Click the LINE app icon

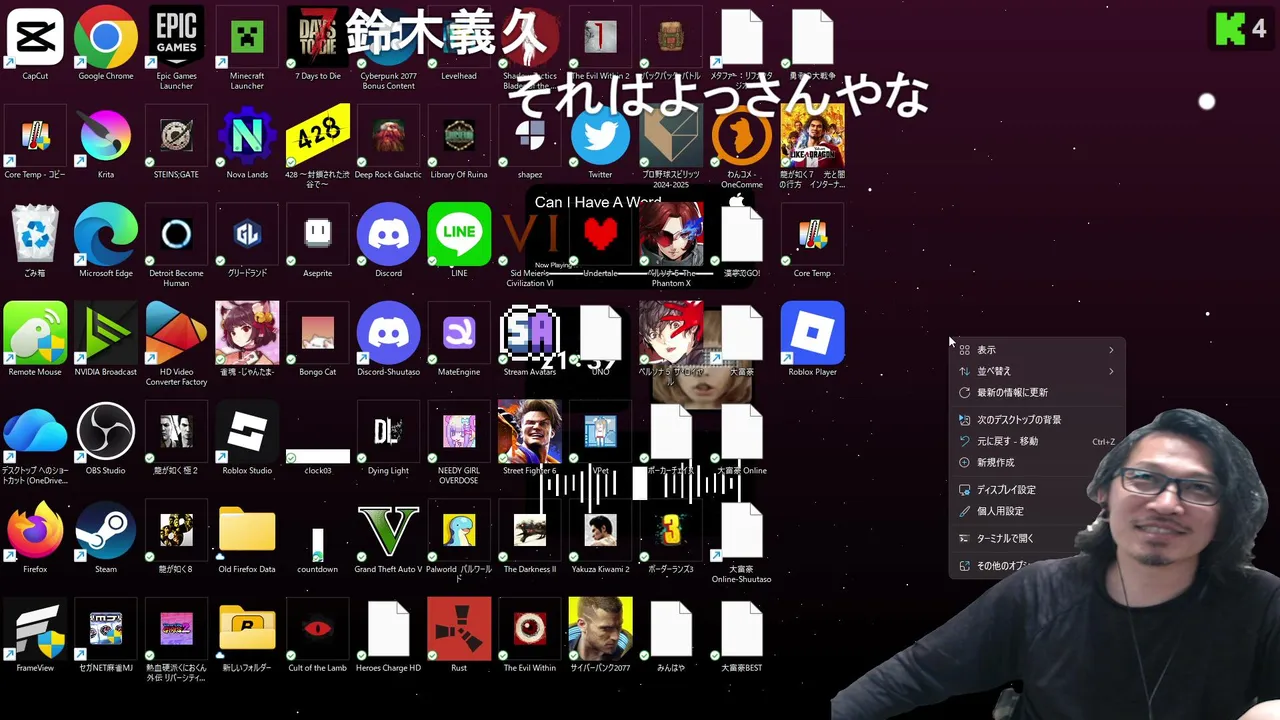coord(459,235)
